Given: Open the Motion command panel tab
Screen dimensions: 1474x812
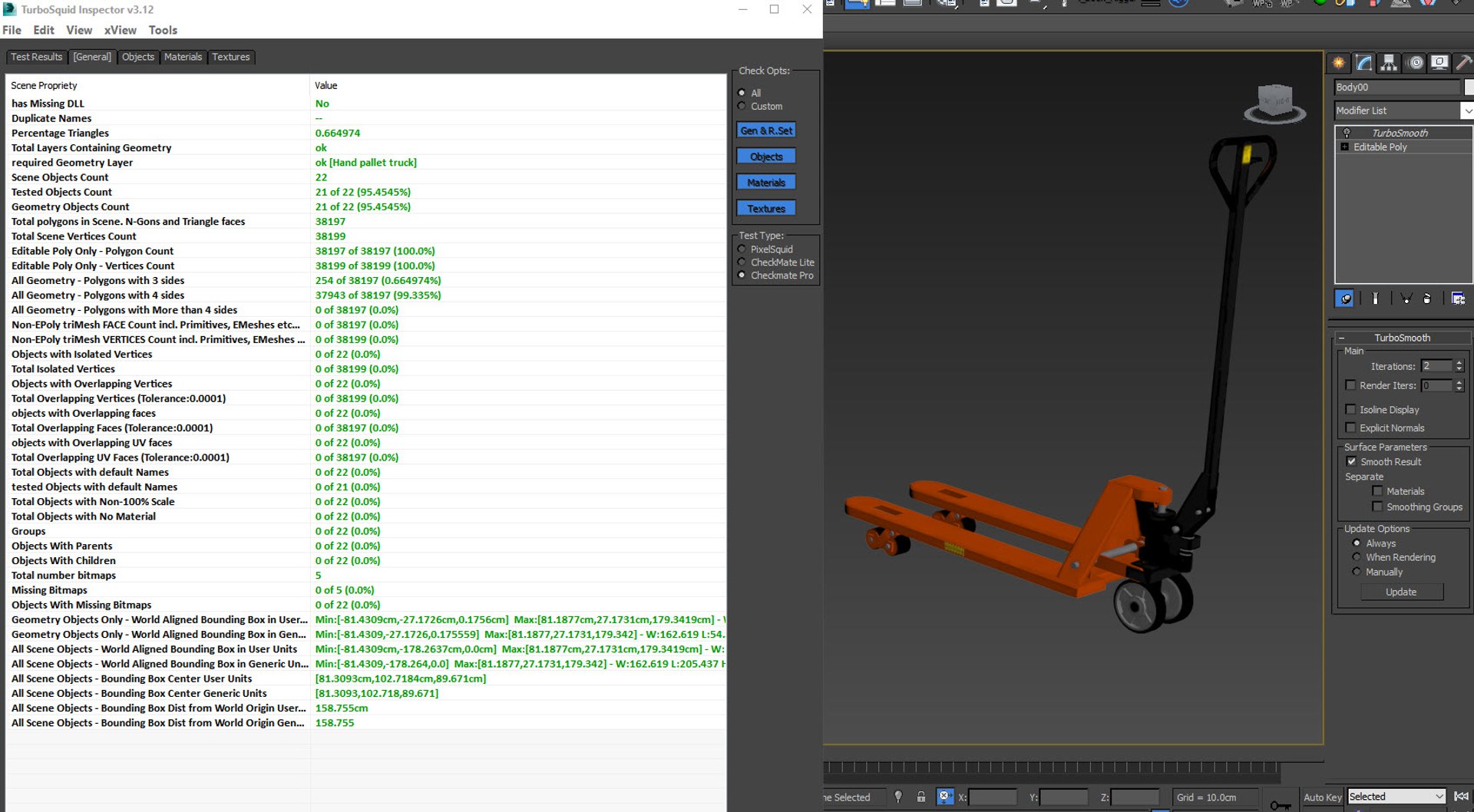Looking at the screenshot, I should [x=1416, y=63].
